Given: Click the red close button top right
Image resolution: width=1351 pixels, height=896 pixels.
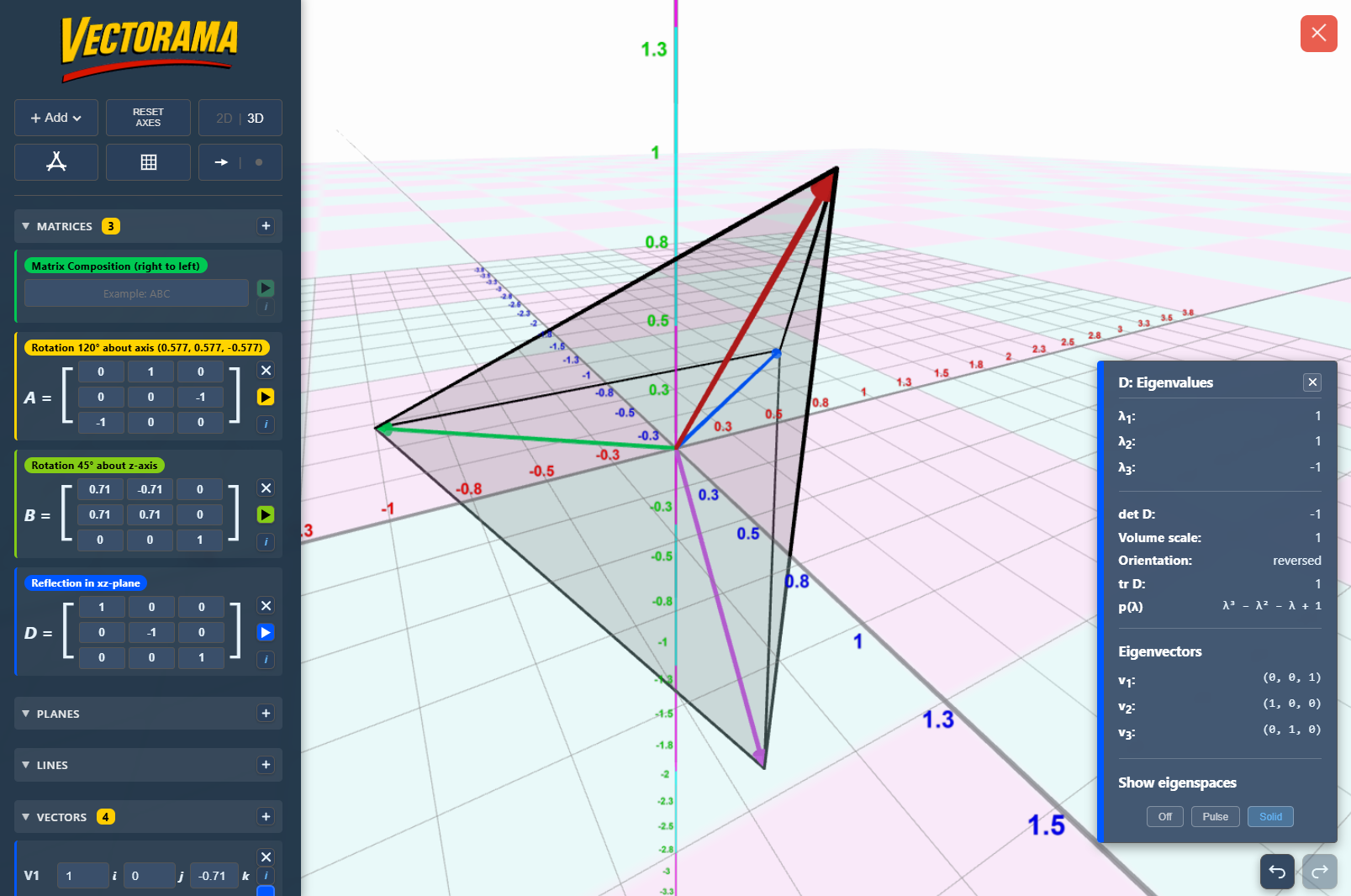Looking at the screenshot, I should point(1319,34).
